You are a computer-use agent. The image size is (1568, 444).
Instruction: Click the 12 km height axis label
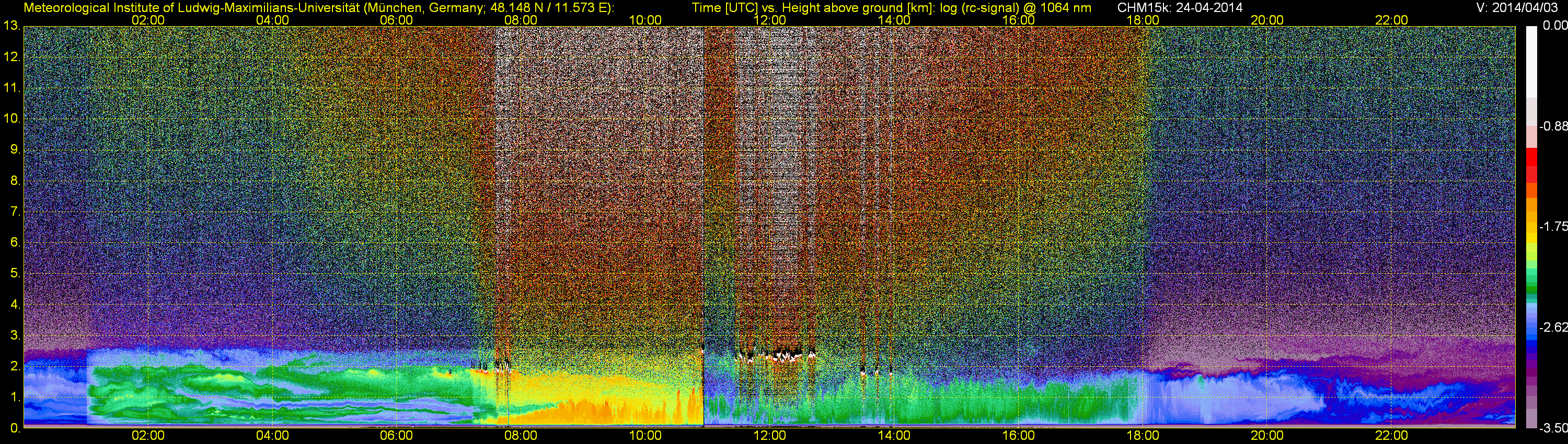click(11, 56)
